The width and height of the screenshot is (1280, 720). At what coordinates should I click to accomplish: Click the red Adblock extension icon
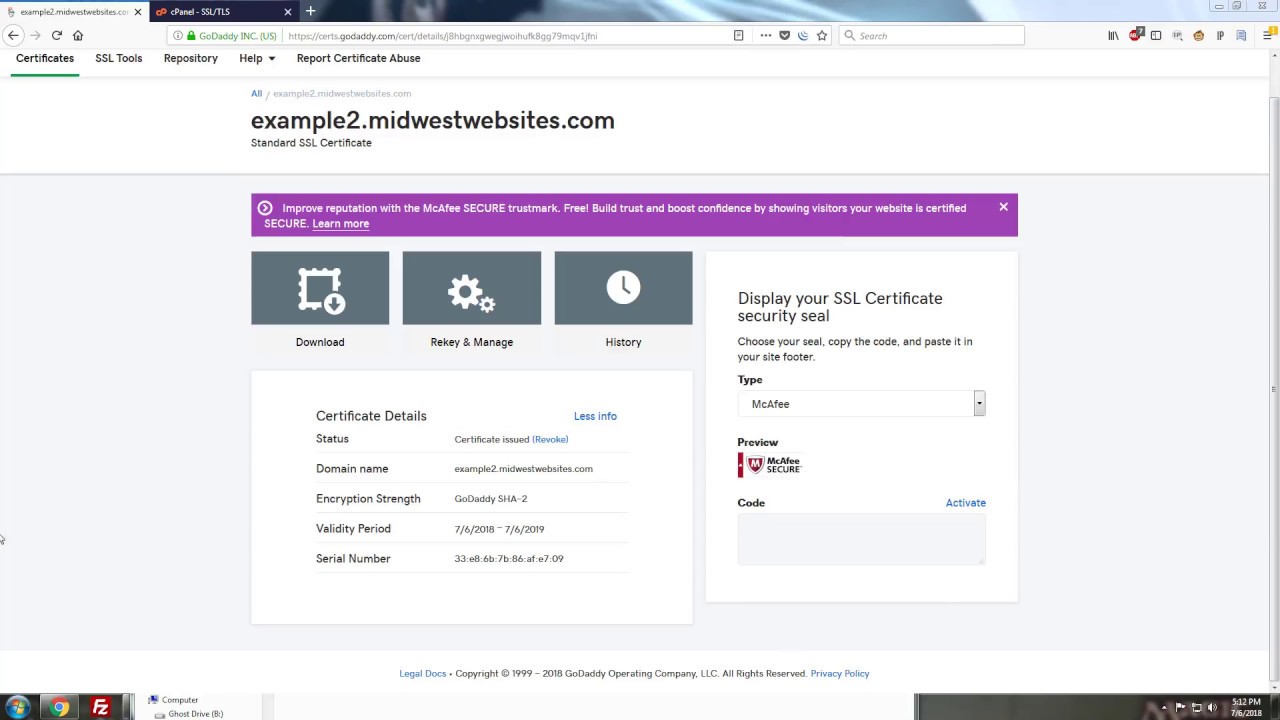pyautogui.click(x=1135, y=35)
